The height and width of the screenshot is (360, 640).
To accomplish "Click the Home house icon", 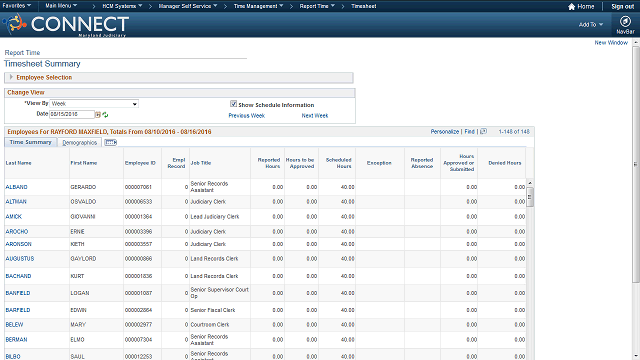I will 571,7.
